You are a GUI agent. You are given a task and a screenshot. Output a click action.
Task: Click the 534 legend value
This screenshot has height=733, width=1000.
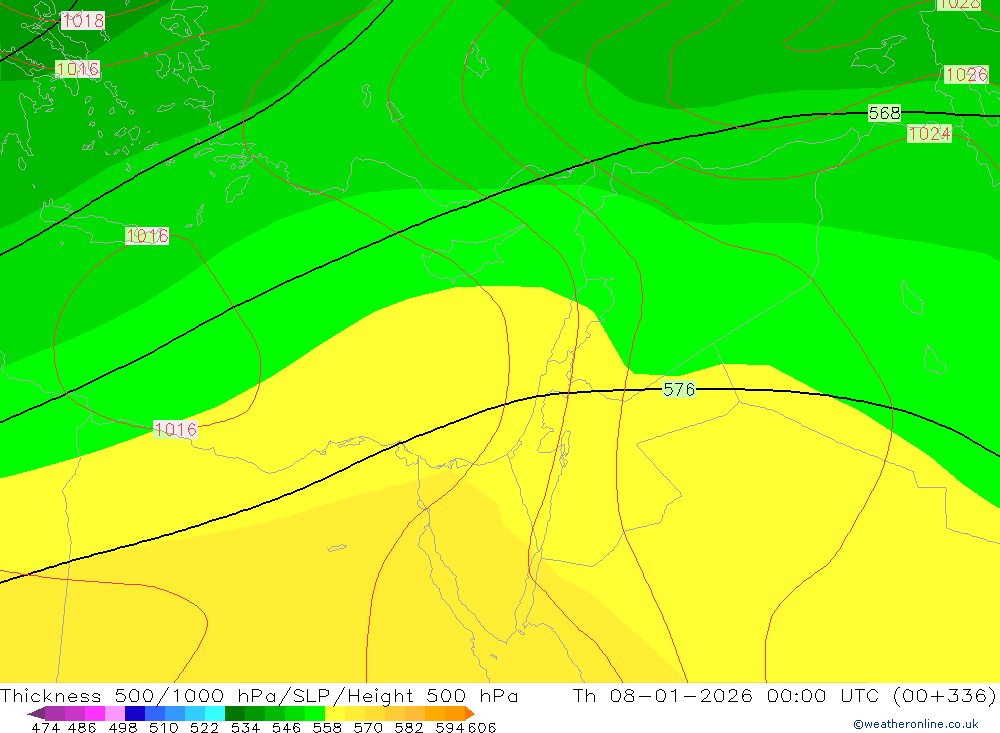click(245, 727)
